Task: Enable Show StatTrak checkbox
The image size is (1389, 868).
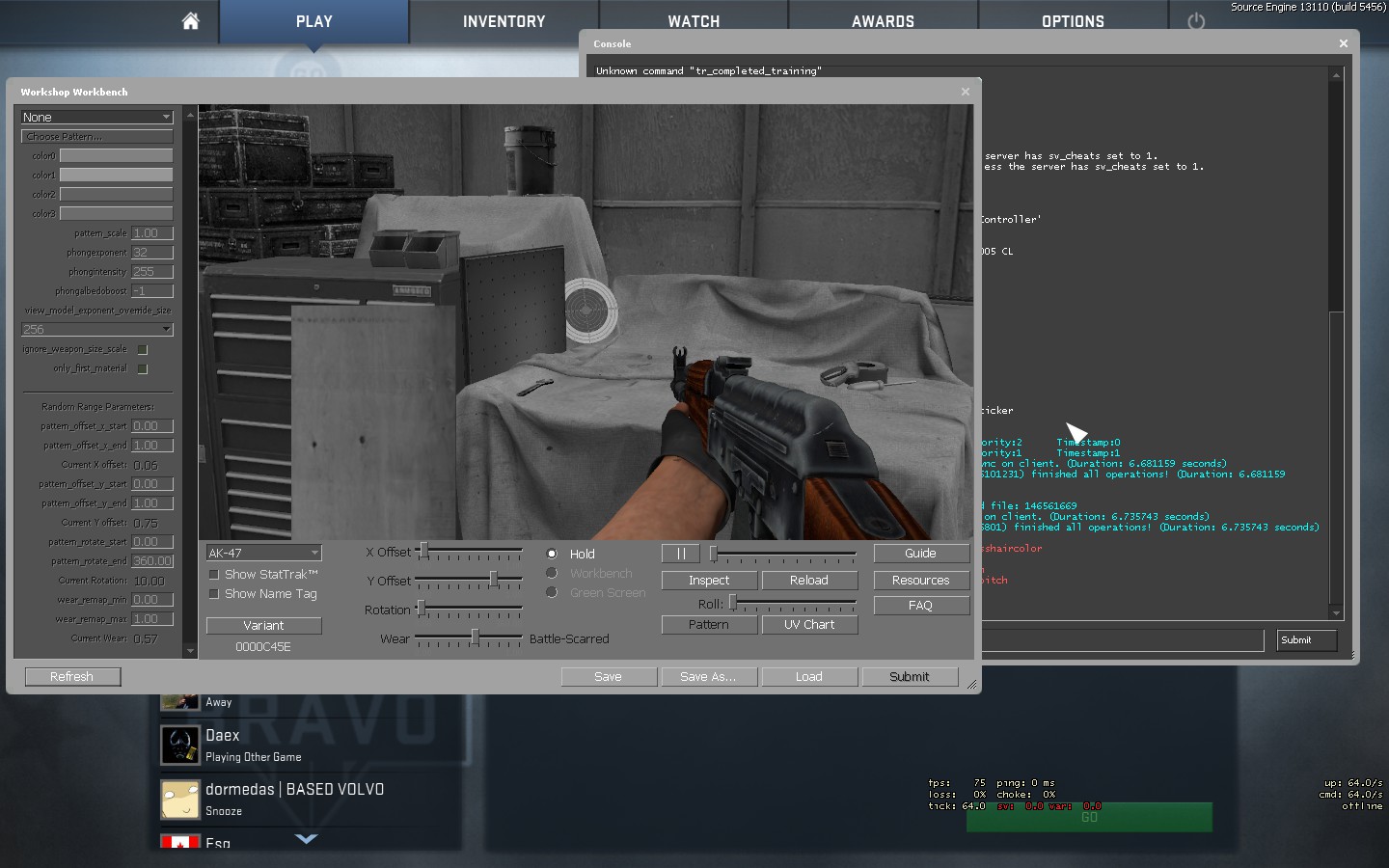Action: click(x=214, y=575)
